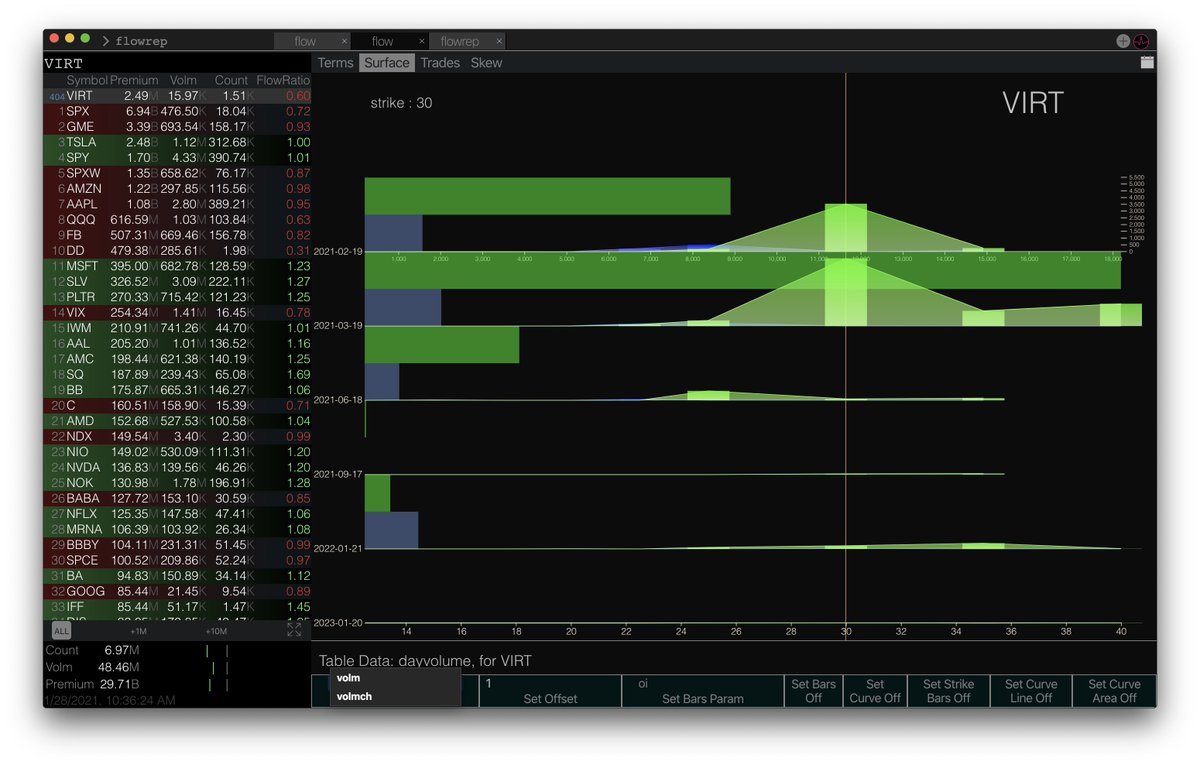Select the GOOG row
The image size is (1200, 765).
[x=177, y=591]
